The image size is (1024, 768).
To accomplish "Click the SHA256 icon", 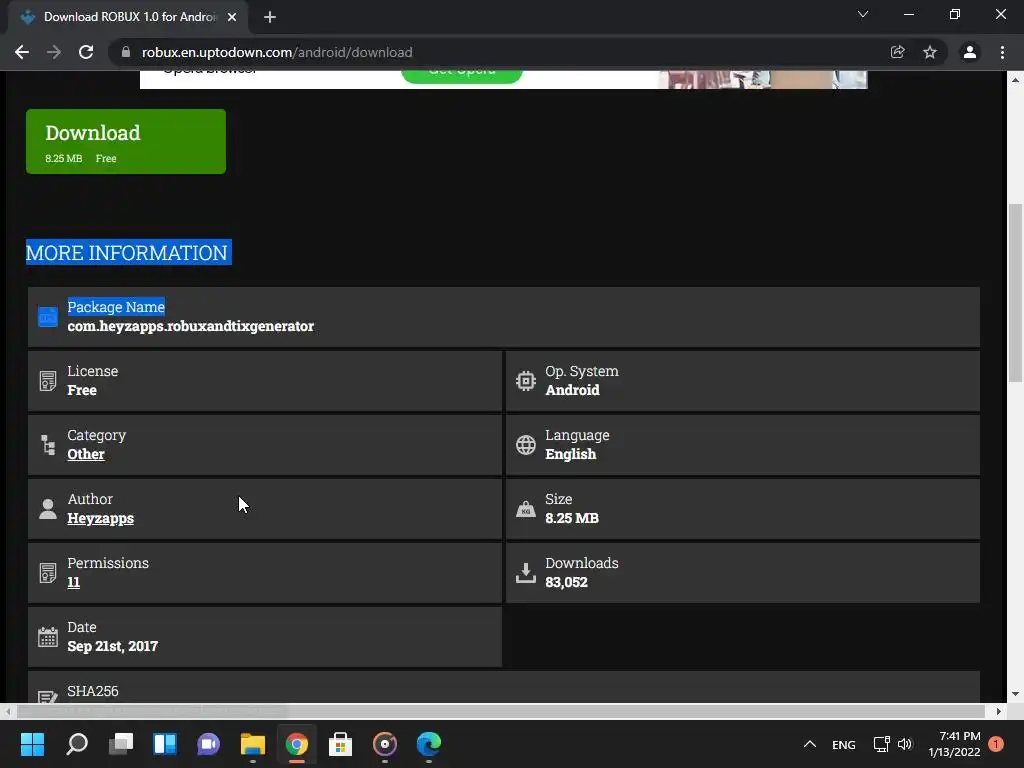I will [x=48, y=697].
